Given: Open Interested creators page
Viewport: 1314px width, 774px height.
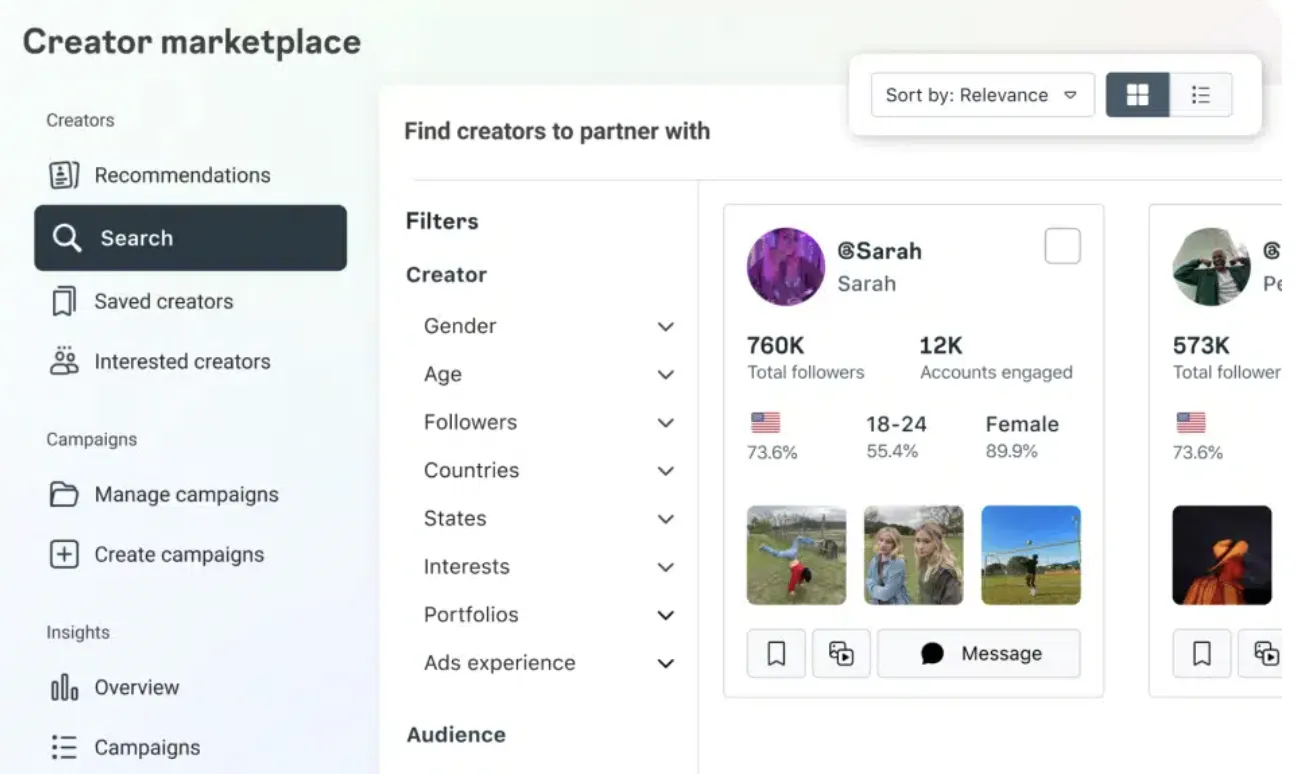Looking at the screenshot, I should click(182, 361).
